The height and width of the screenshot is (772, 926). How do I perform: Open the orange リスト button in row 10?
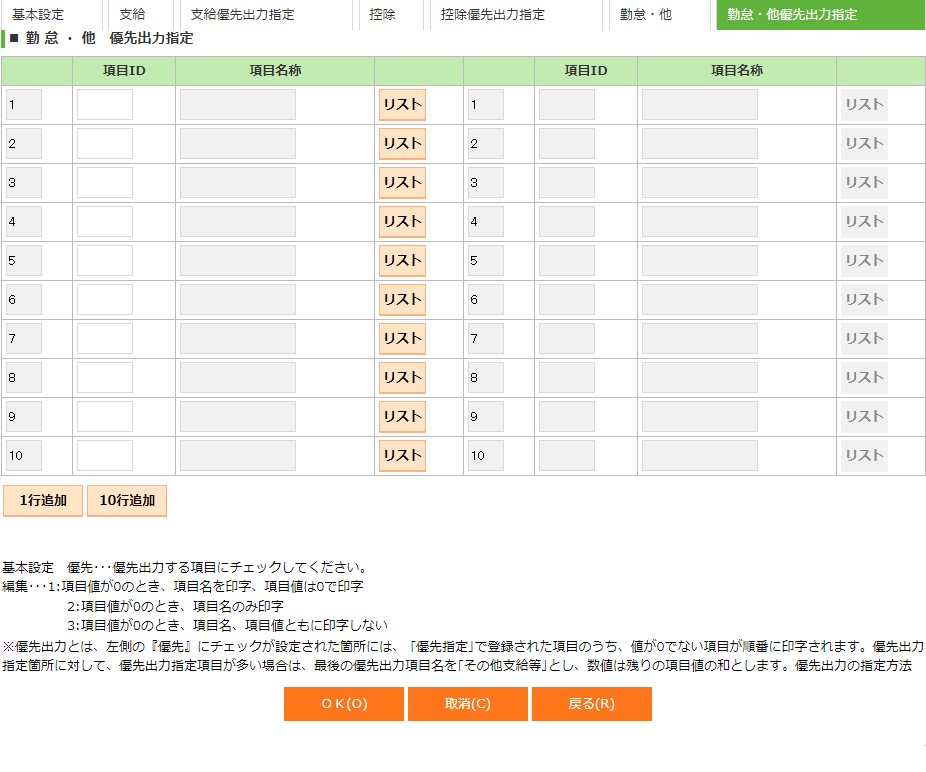coord(402,456)
